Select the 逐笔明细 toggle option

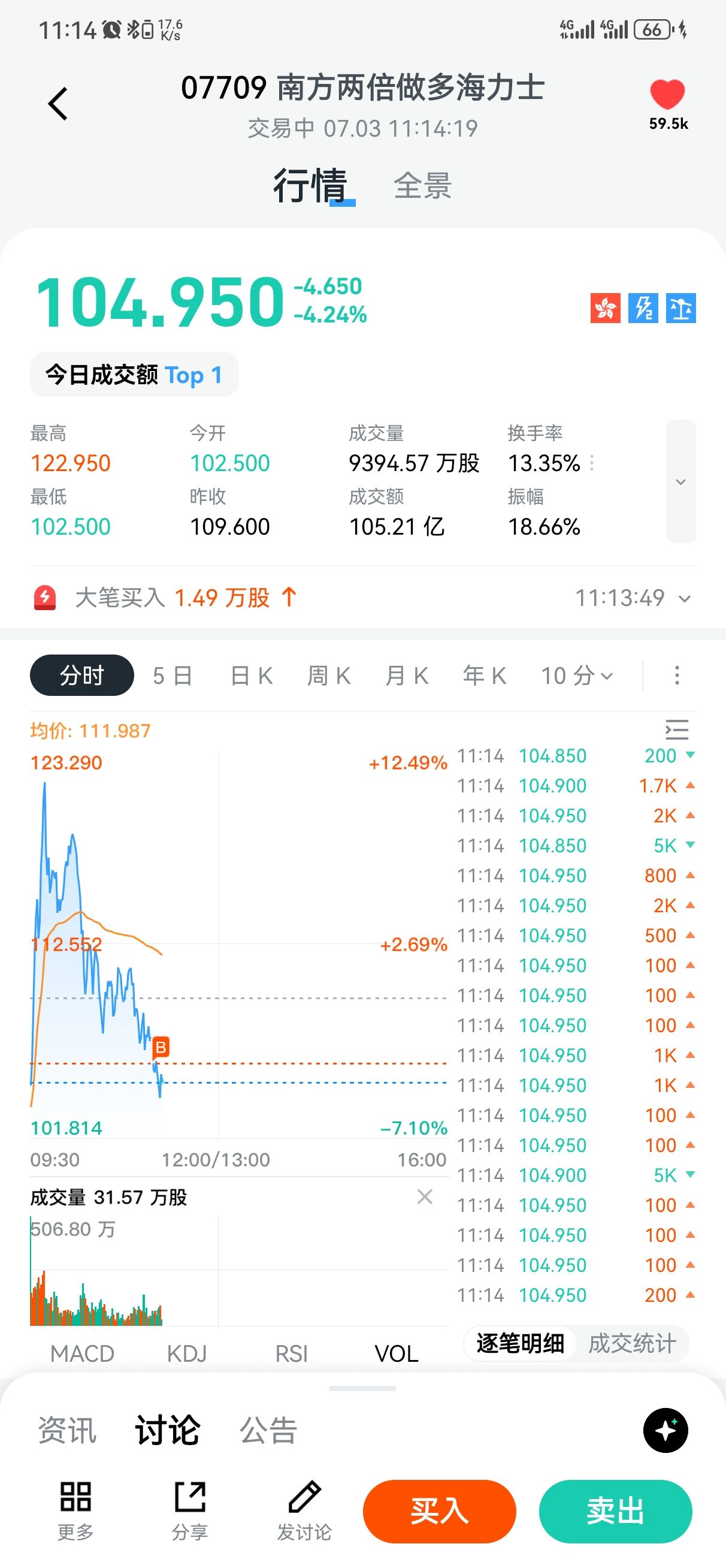(520, 1343)
